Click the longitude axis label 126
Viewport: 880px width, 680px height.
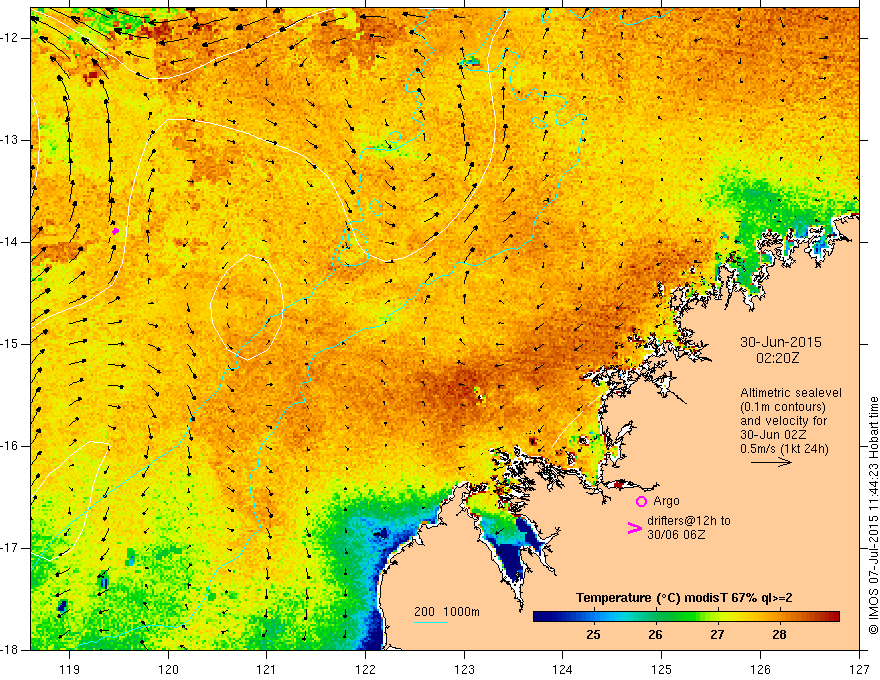760,669
